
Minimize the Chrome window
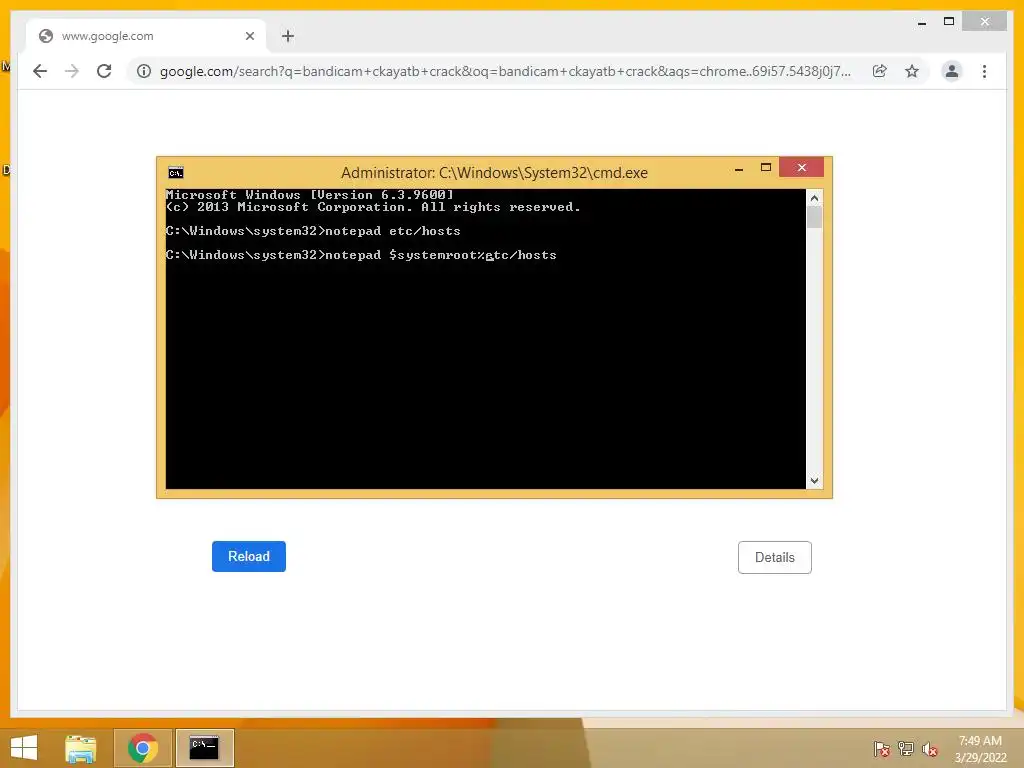(922, 23)
